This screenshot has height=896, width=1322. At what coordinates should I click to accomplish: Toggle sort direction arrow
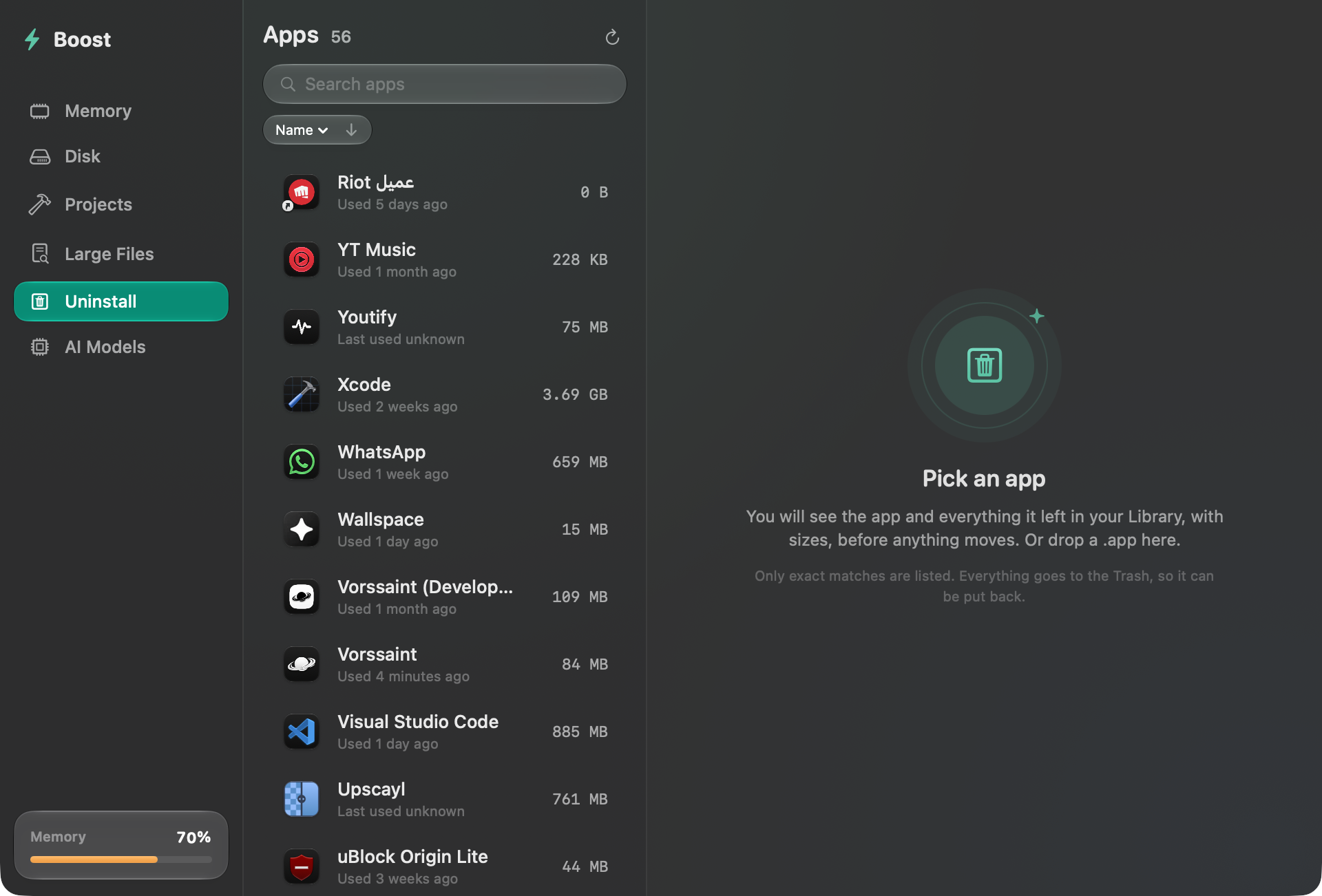tap(351, 130)
